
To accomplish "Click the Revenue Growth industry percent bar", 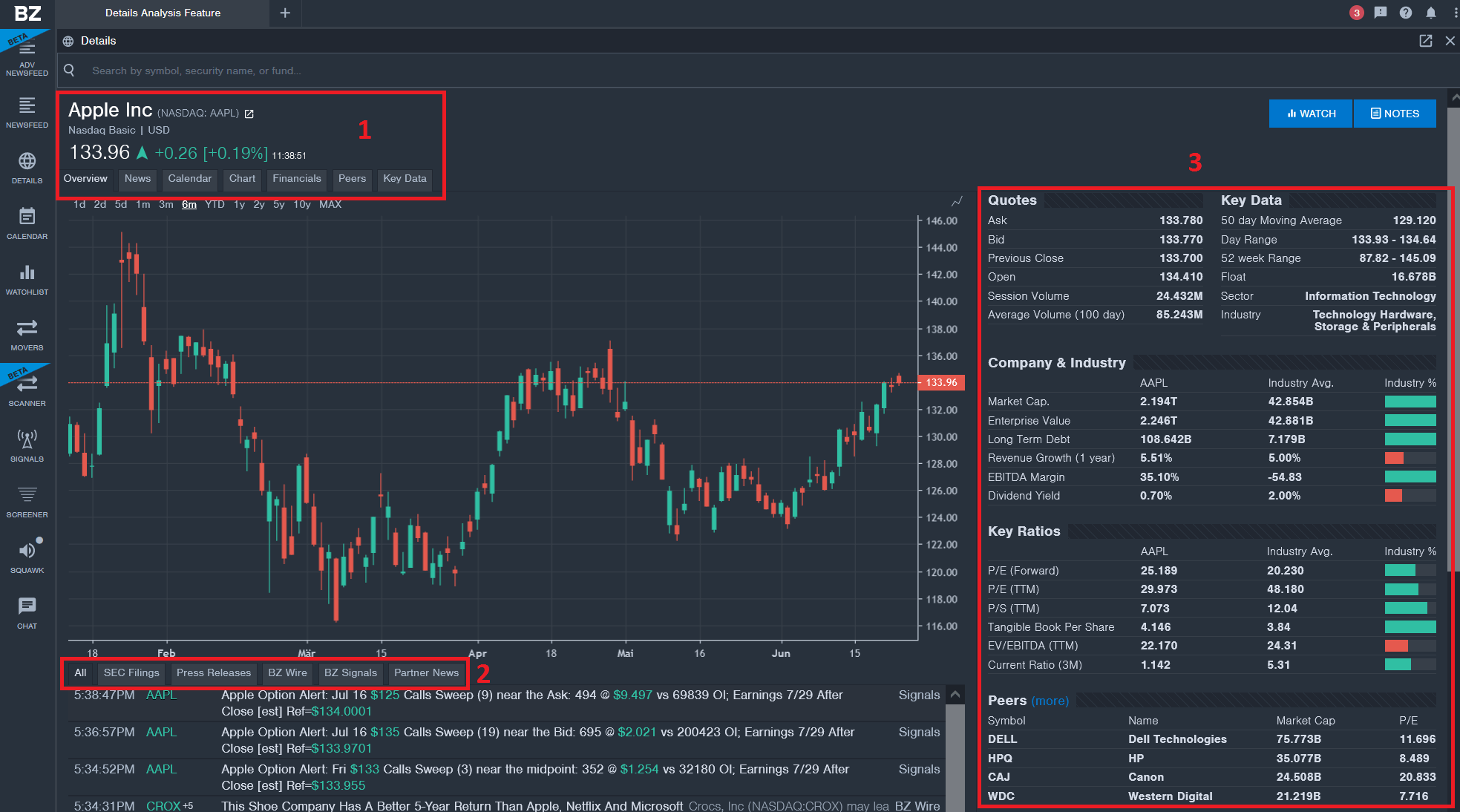I will (1410, 458).
